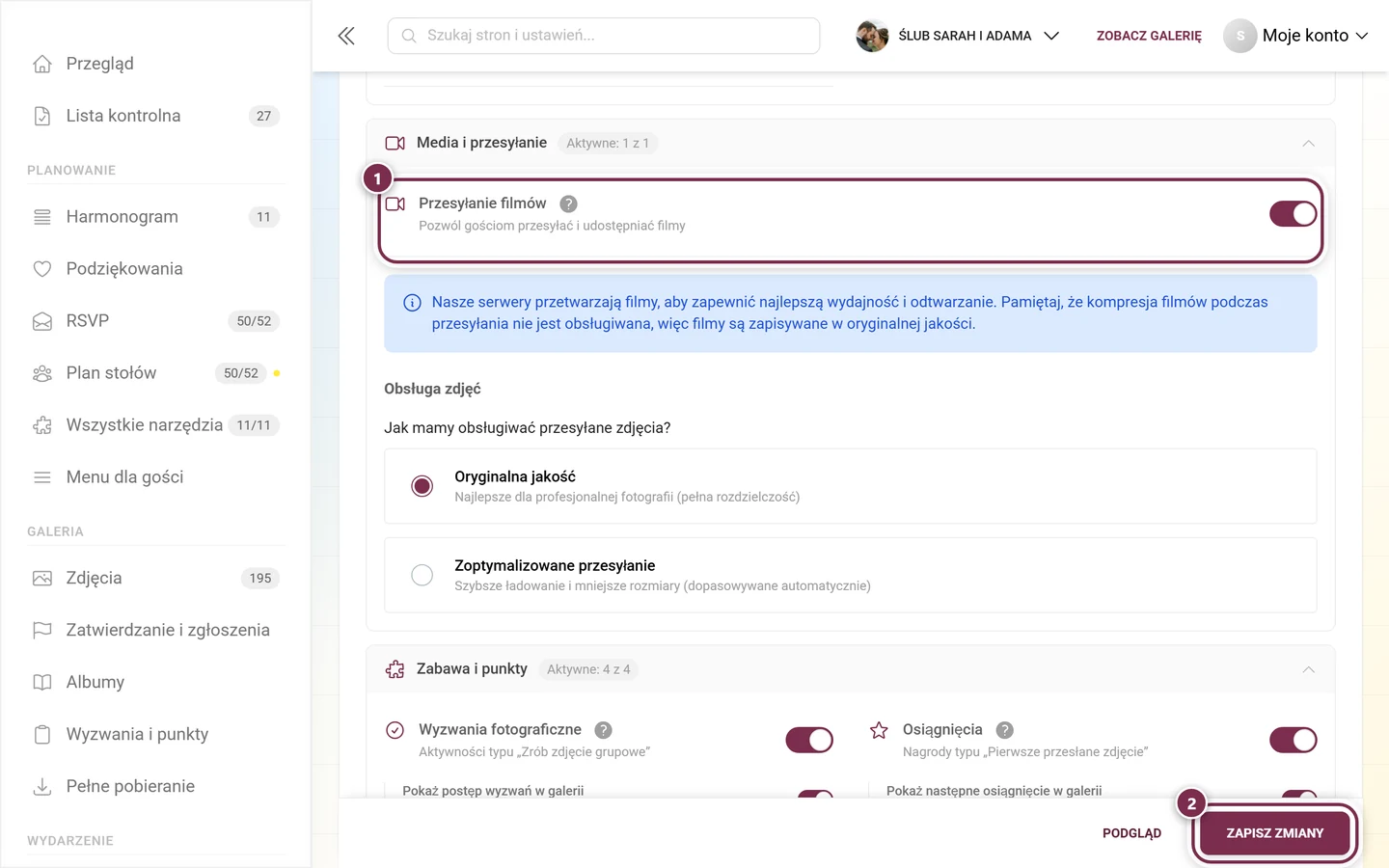This screenshot has height=868, width=1389.
Task: Click the RSVP envelope icon
Action: 42,321
